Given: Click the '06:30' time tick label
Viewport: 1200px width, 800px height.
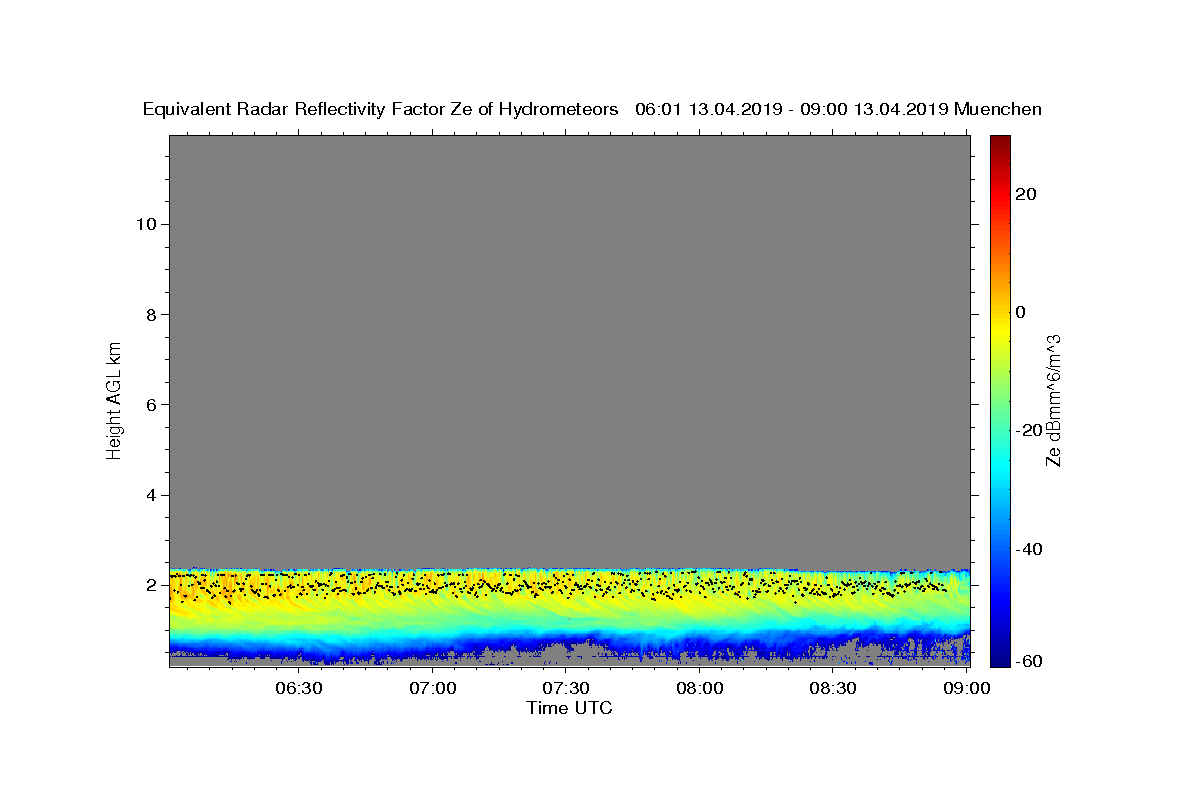Looking at the screenshot, I should click(299, 688).
